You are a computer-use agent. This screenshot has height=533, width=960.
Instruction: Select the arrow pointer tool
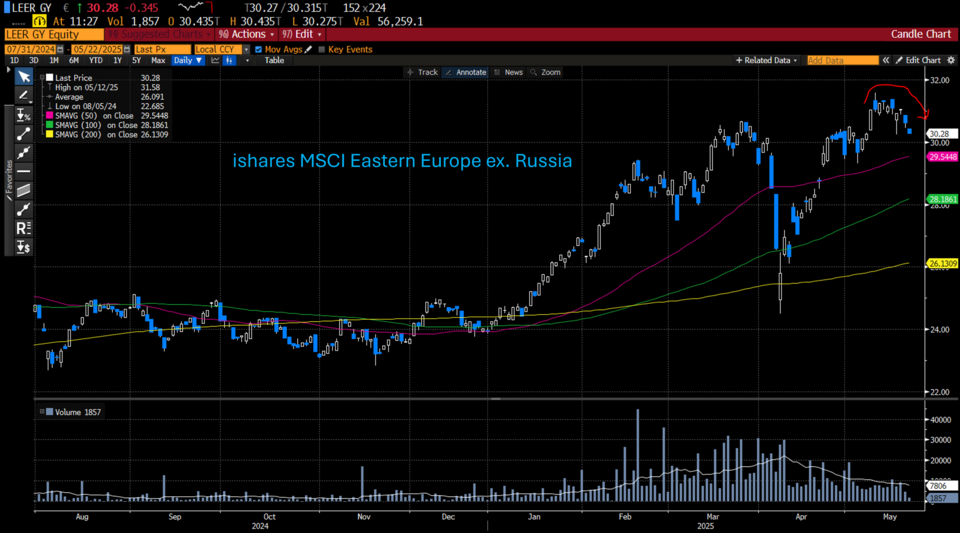tap(23, 76)
